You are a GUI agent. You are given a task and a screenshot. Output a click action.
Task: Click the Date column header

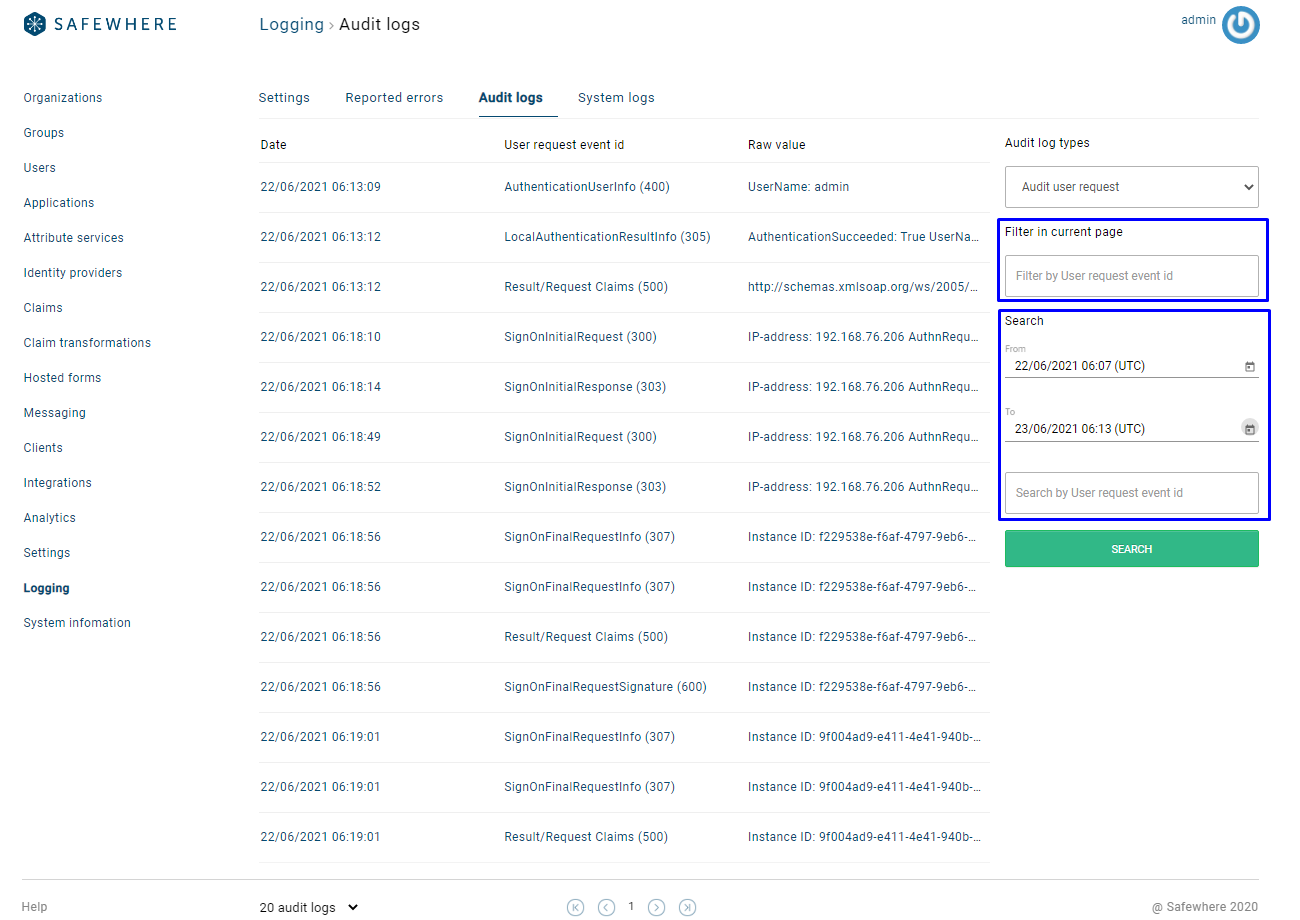pyautogui.click(x=273, y=145)
